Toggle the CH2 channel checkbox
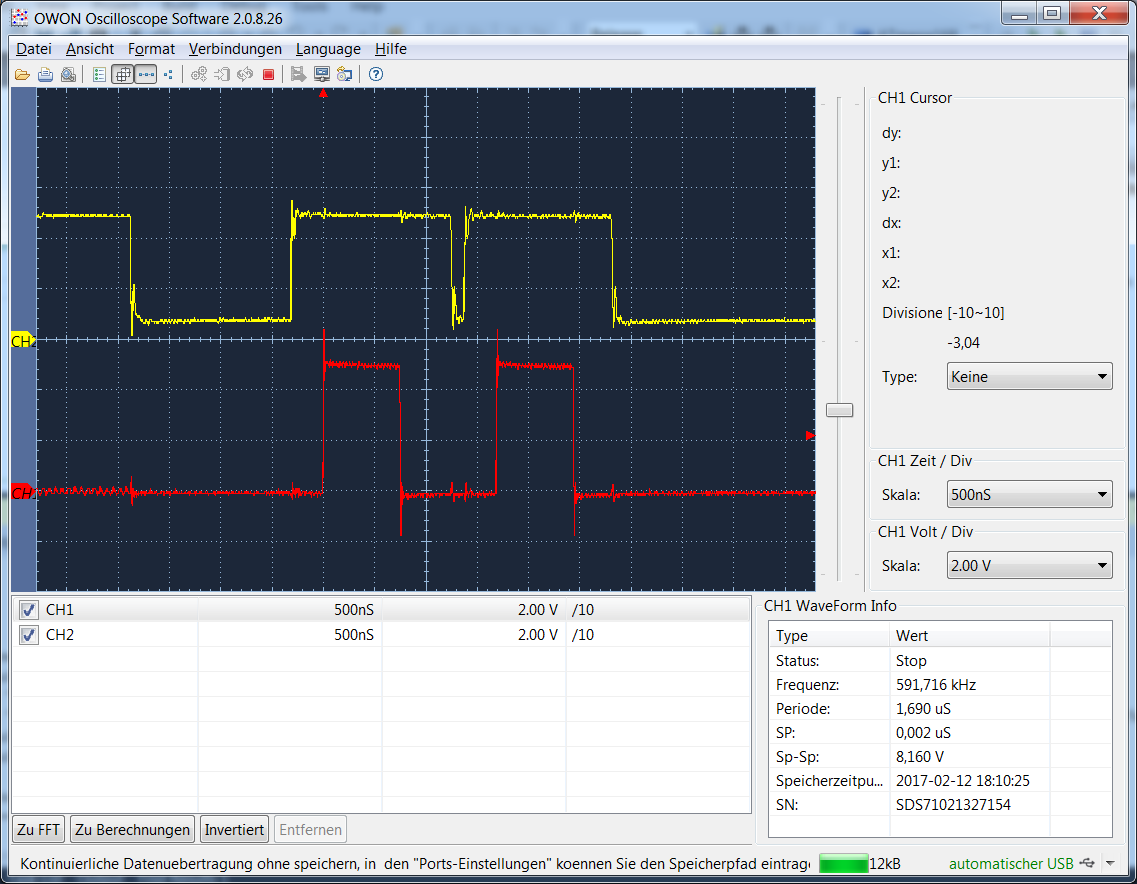This screenshot has width=1137, height=884. (x=28, y=635)
